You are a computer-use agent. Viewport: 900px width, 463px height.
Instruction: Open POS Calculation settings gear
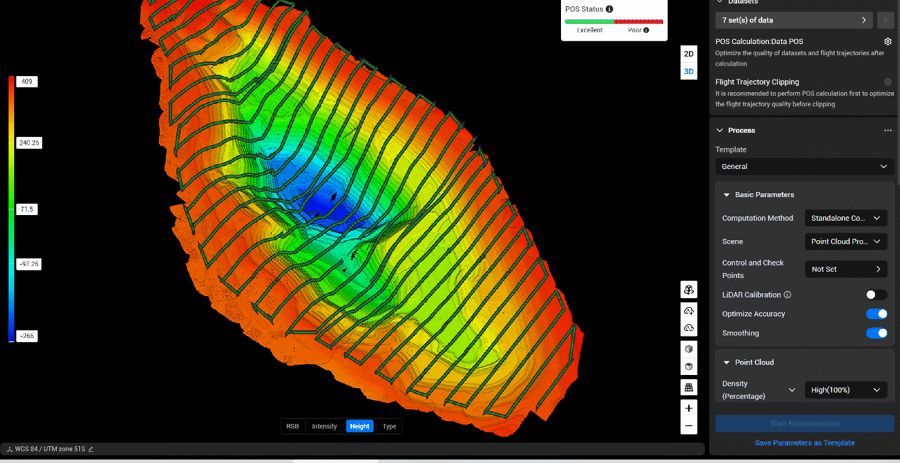pos(887,41)
